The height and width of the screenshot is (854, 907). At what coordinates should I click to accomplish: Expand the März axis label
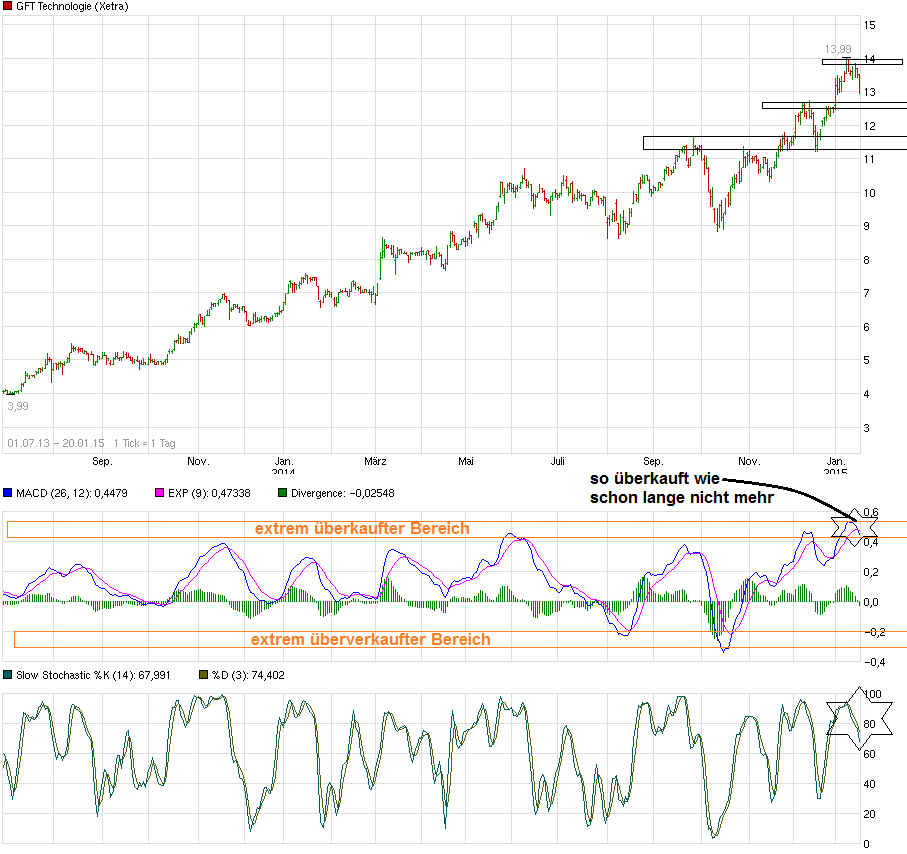tap(375, 461)
